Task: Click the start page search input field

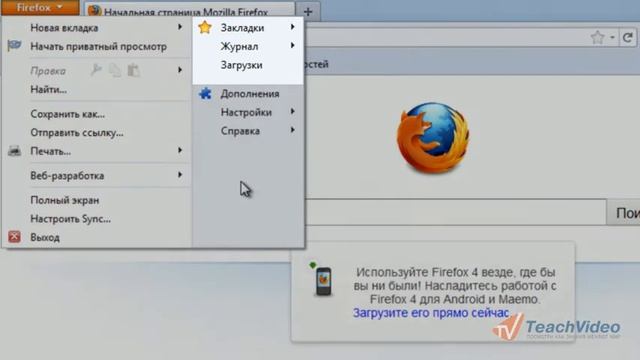Action: [x=455, y=212]
